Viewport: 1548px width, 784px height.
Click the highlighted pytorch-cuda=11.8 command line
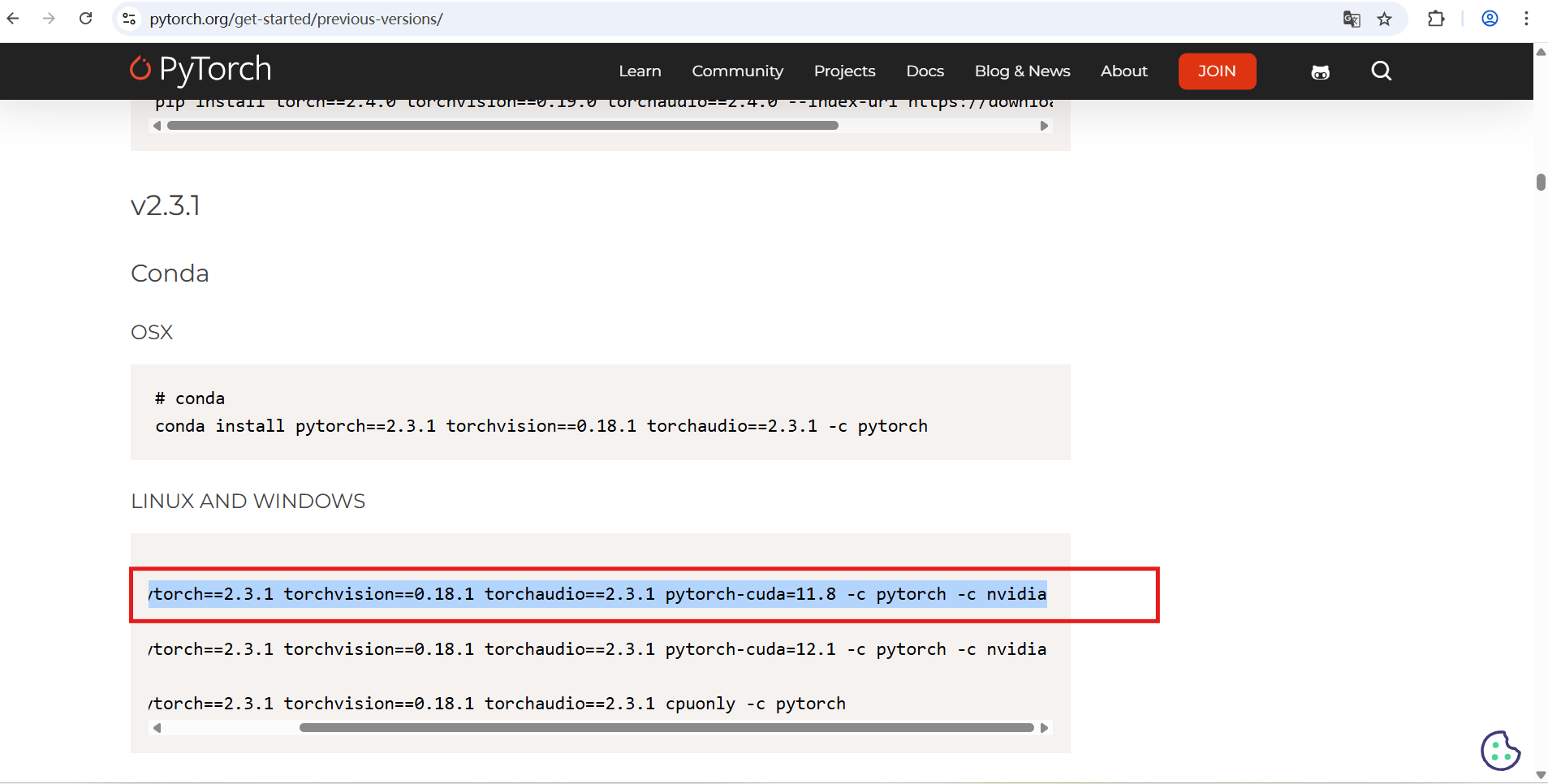click(x=597, y=594)
